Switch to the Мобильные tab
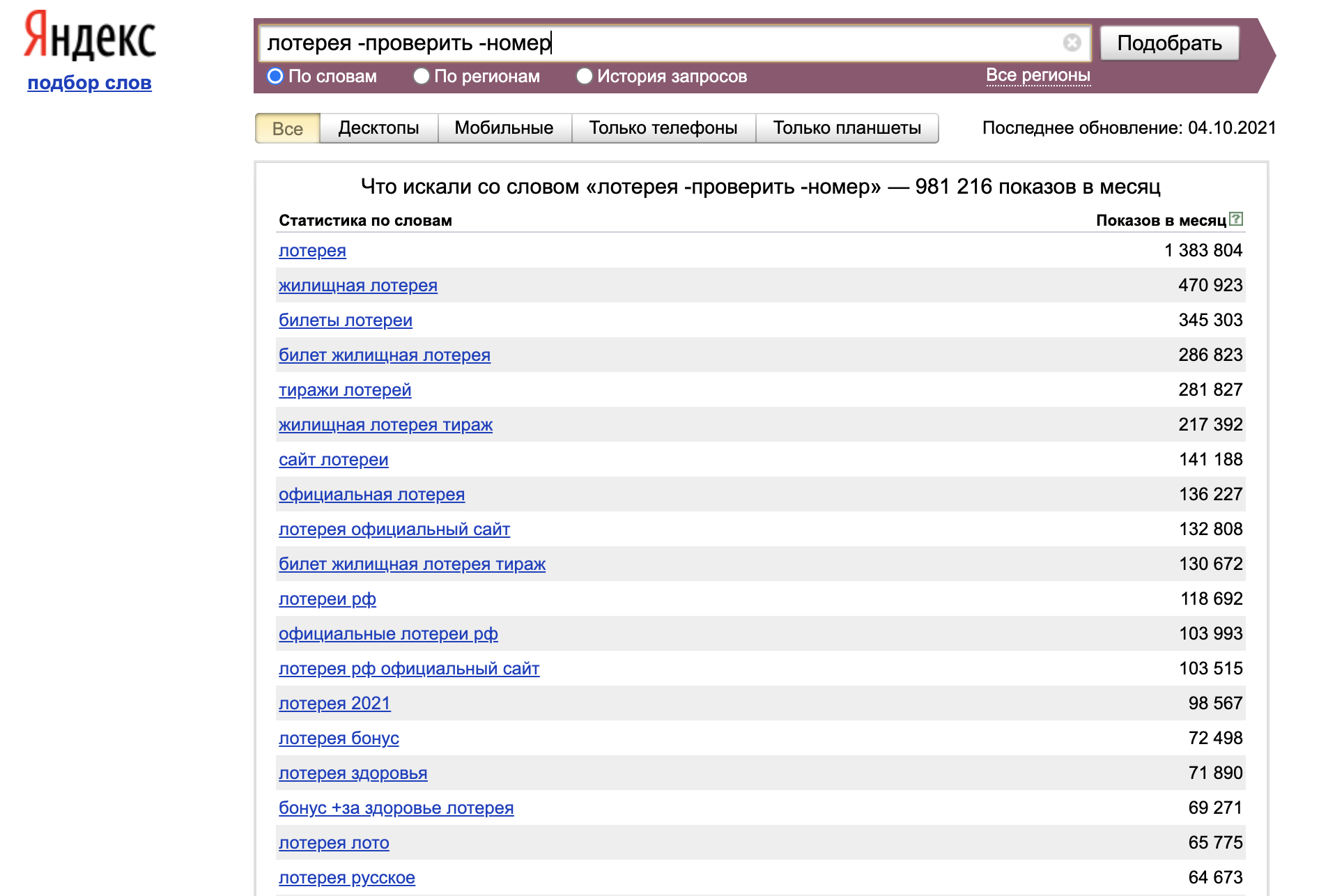Image resolution: width=1335 pixels, height=896 pixels. pyautogui.click(x=504, y=128)
